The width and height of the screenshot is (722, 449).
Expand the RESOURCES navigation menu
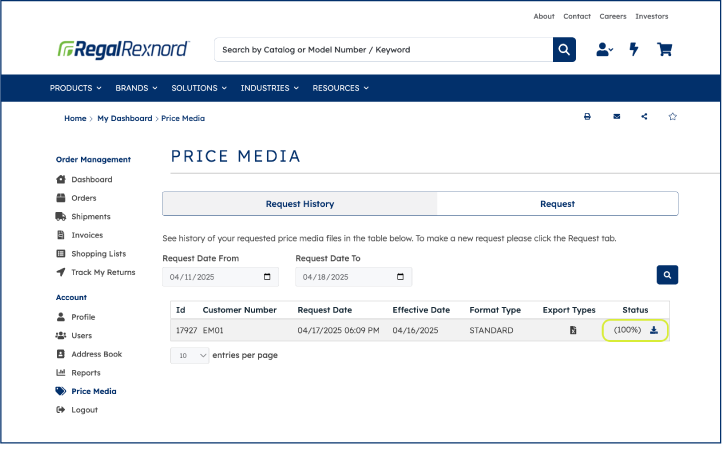(x=340, y=88)
